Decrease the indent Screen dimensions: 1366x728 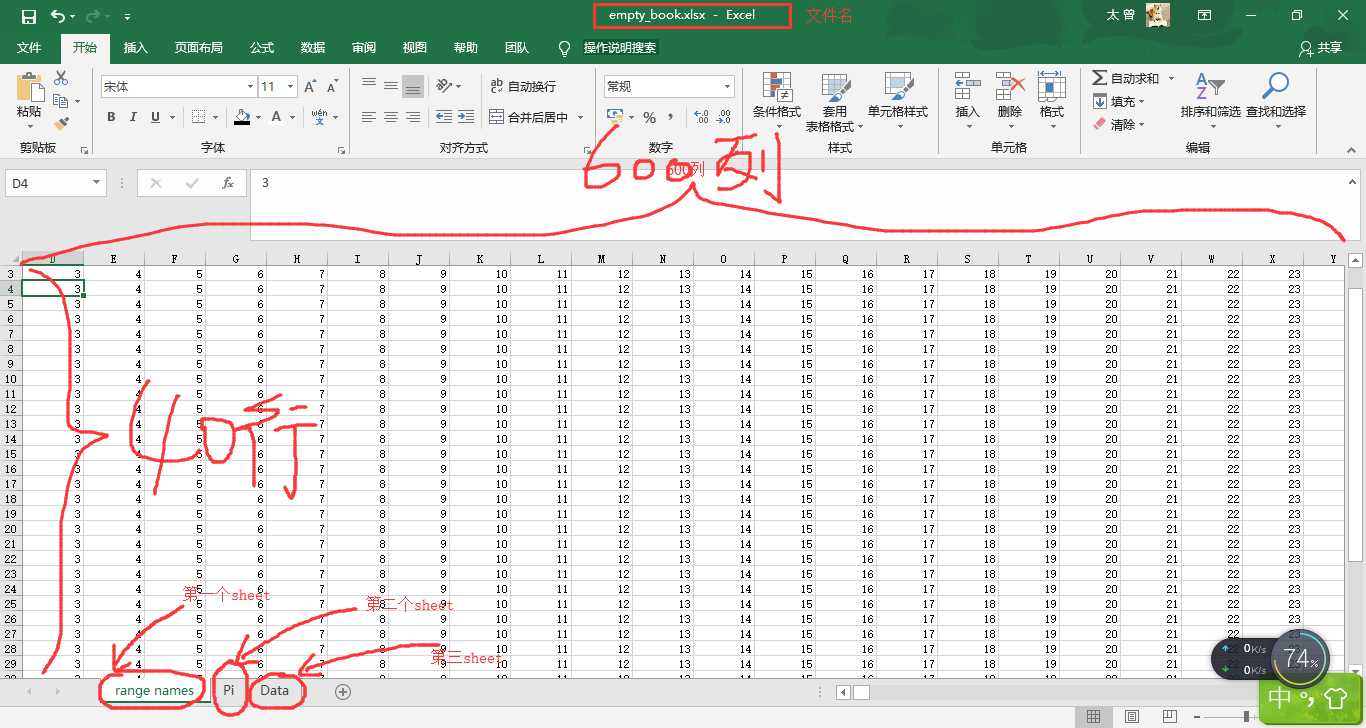(444, 117)
